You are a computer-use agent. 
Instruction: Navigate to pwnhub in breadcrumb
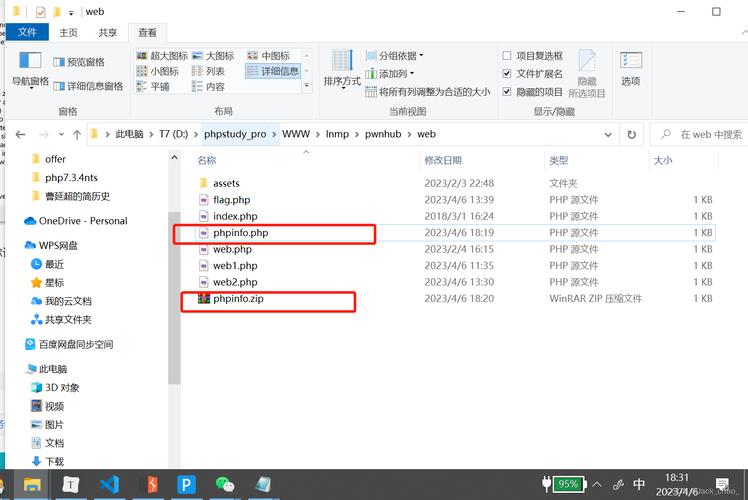click(383, 134)
